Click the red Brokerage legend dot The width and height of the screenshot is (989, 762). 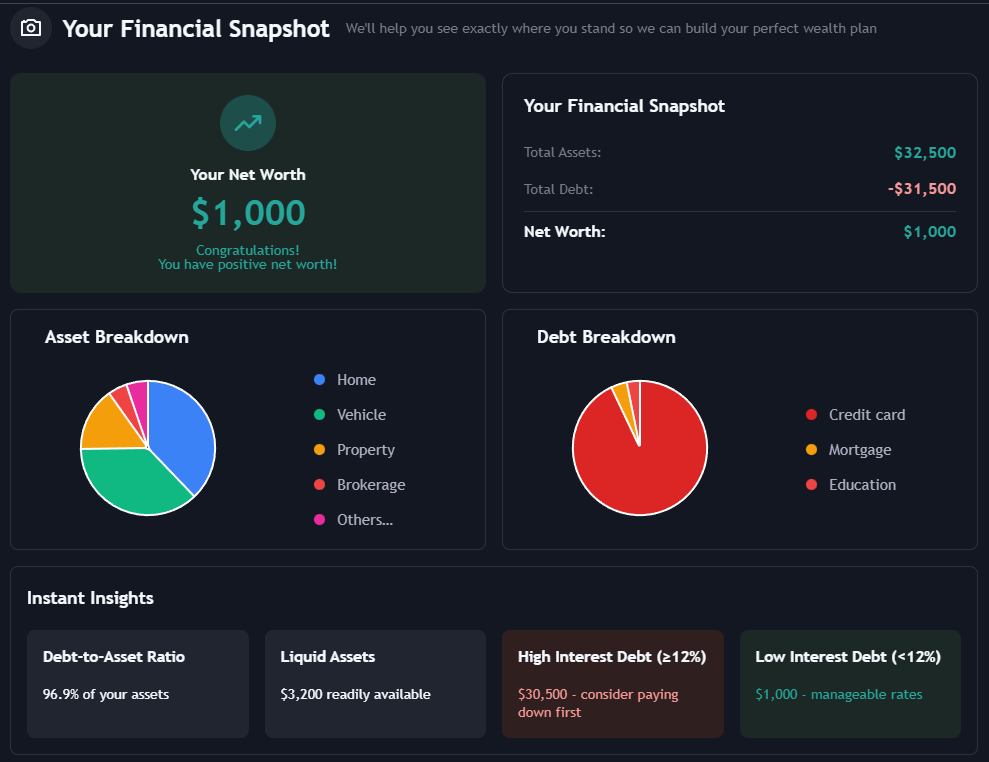pos(320,485)
